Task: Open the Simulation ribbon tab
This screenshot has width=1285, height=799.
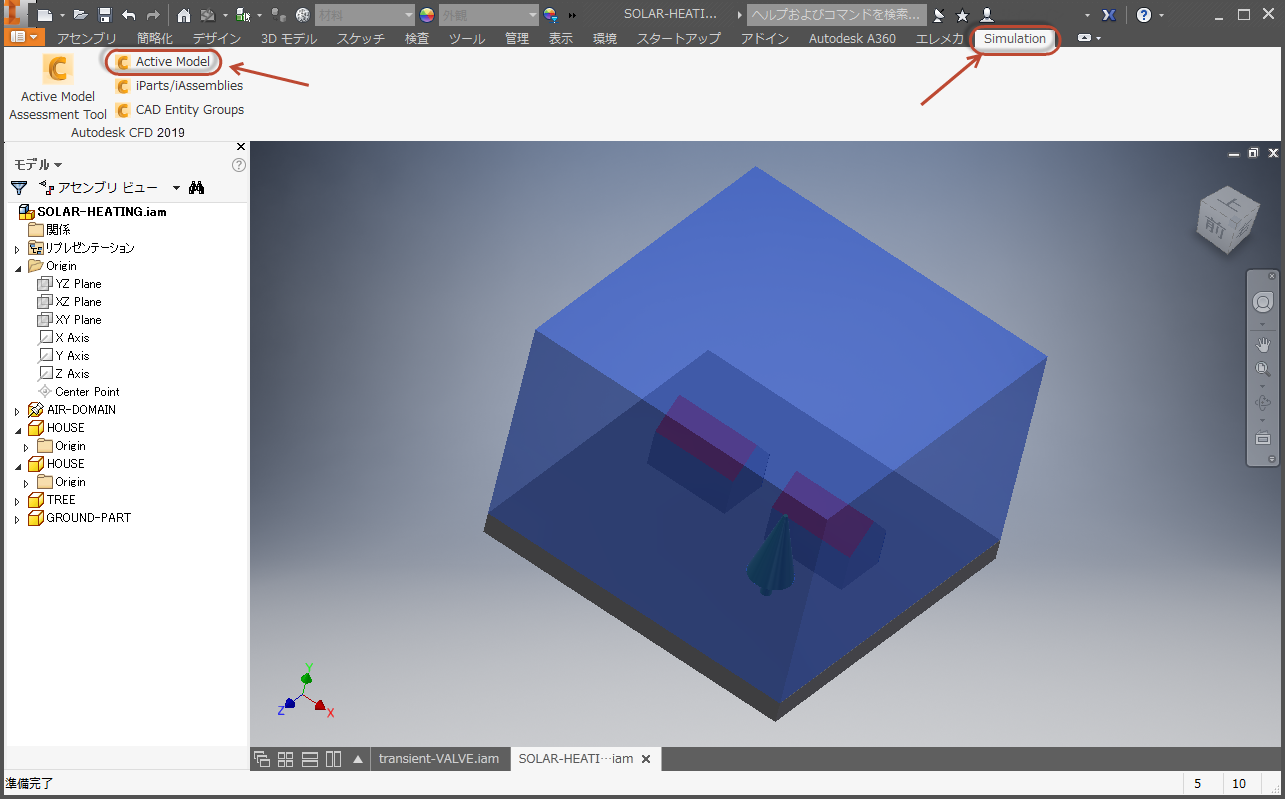Action: coord(1015,39)
